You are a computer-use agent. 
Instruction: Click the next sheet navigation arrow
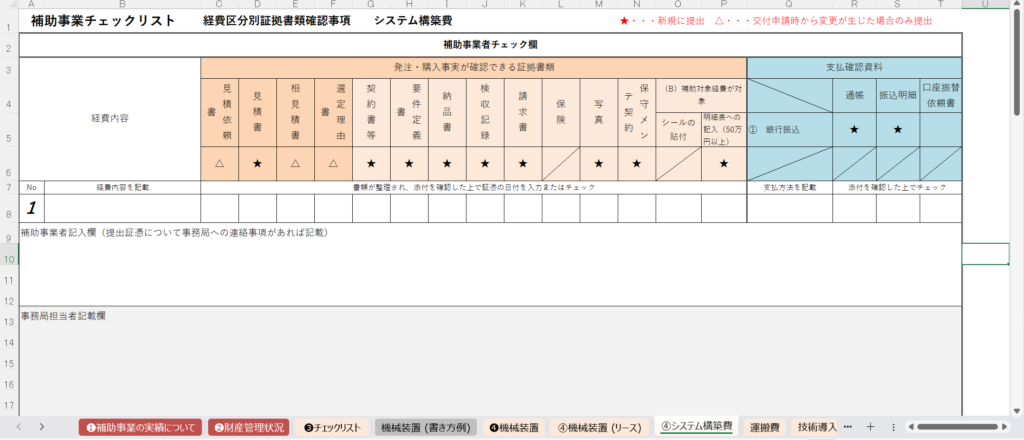click(41, 427)
